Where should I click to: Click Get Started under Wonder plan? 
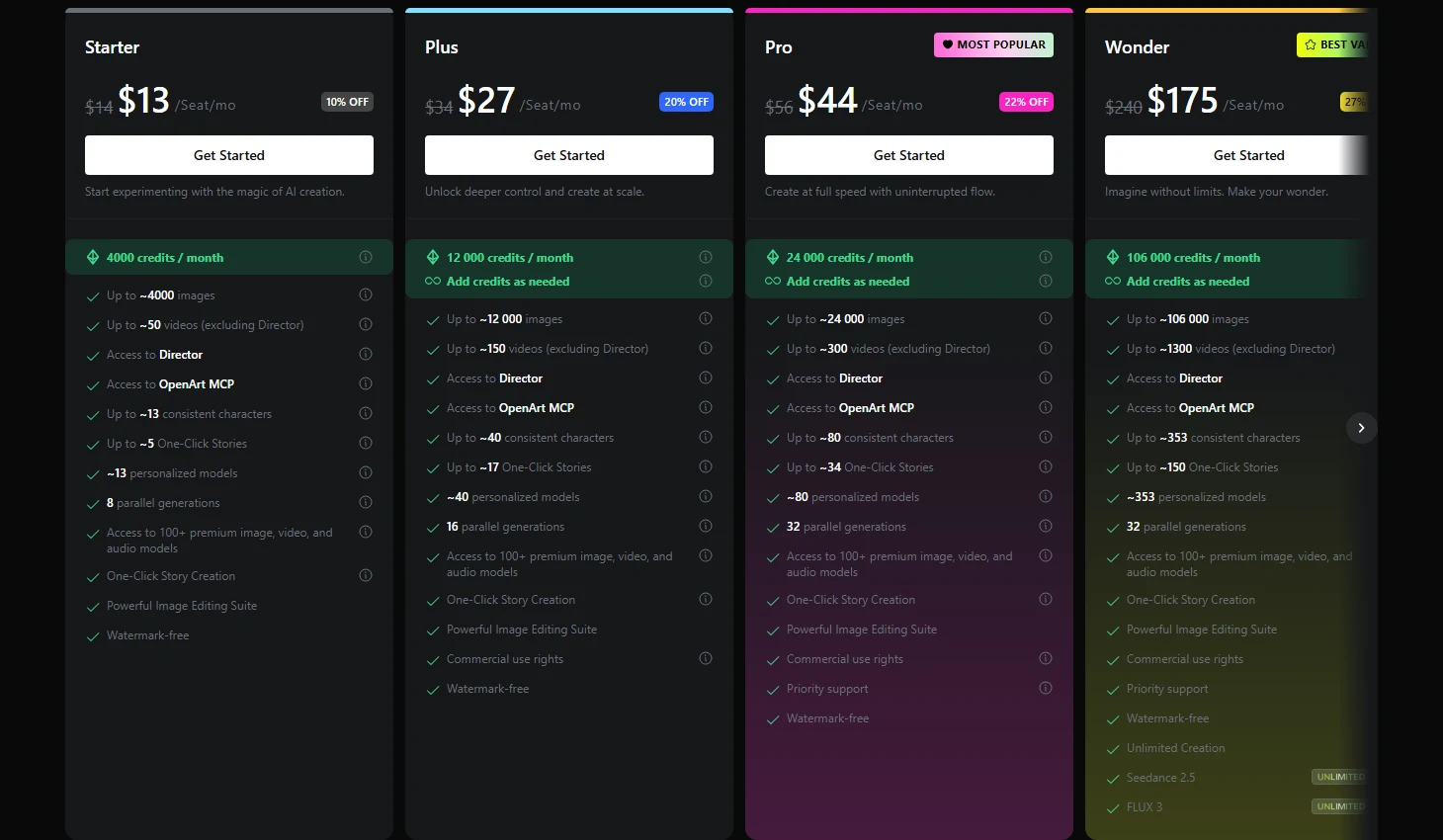pyautogui.click(x=1236, y=155)
